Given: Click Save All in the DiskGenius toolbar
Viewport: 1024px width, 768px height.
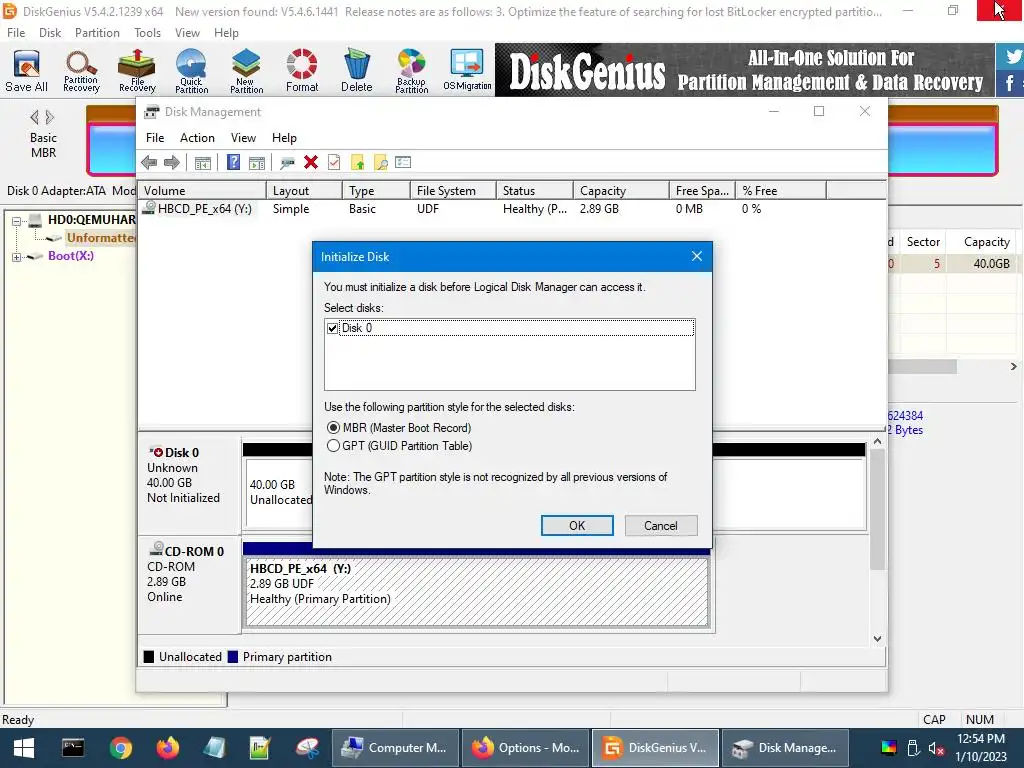Looking at the screenshot, I should tap(26, 71).
